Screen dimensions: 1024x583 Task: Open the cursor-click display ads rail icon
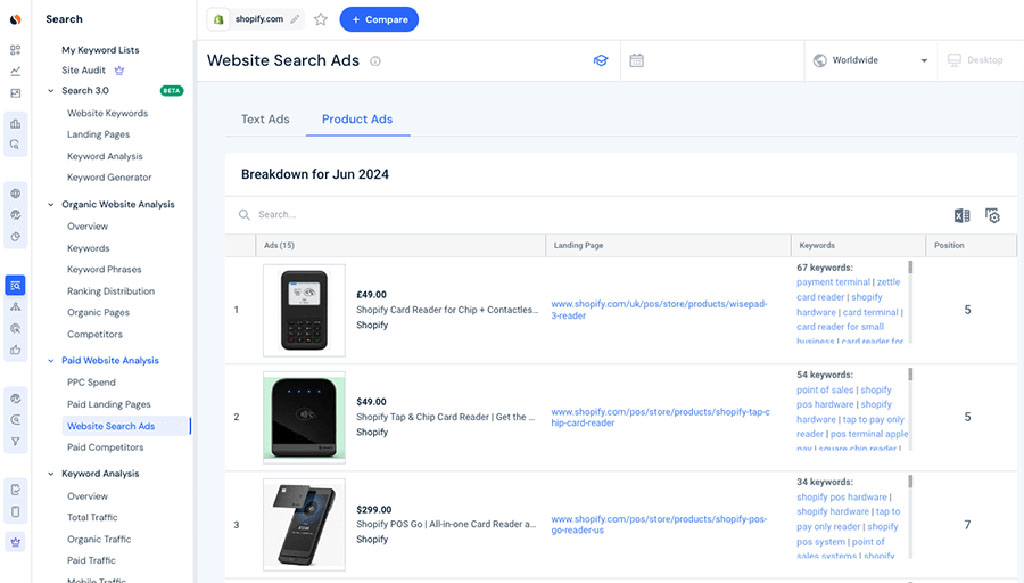pyautogui.click(x=15, y=328)
